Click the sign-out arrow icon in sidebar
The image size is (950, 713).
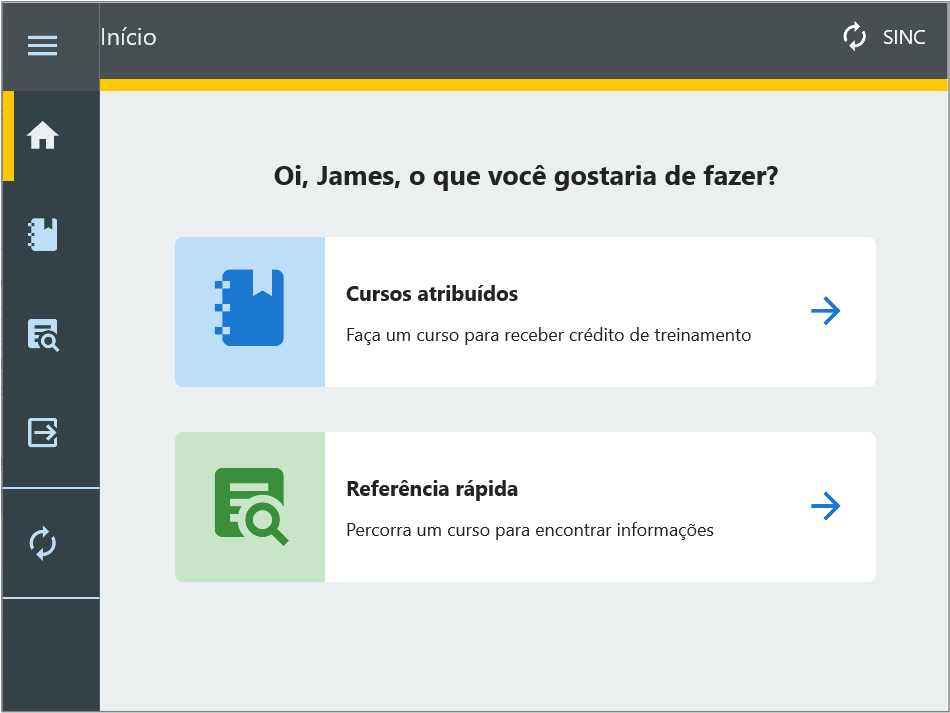[42, 432]
